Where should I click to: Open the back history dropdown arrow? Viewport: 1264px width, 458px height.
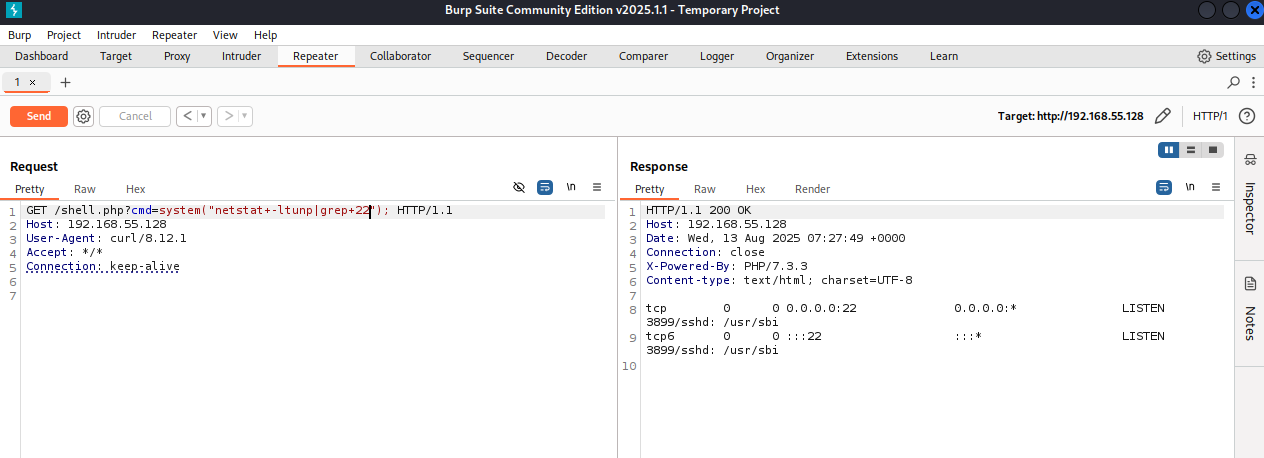pyautogui.click(x=205, y=116)
